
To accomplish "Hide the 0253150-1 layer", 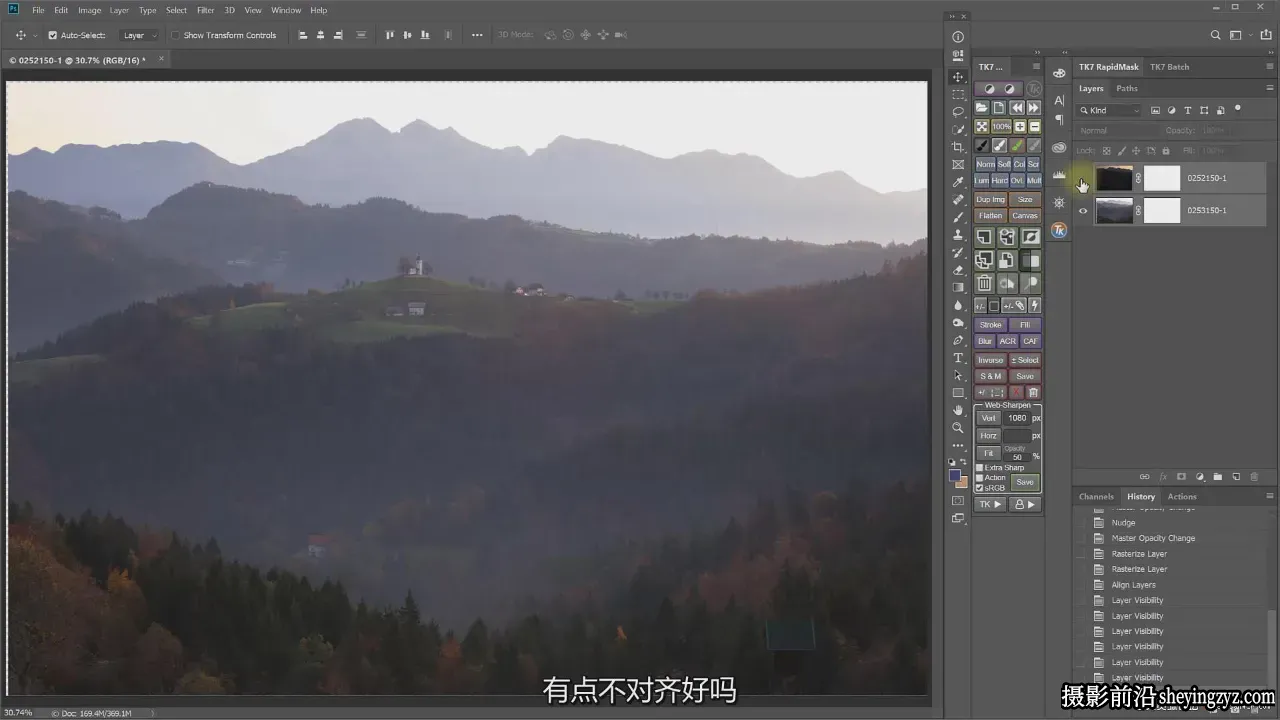I will [1083, 211].
